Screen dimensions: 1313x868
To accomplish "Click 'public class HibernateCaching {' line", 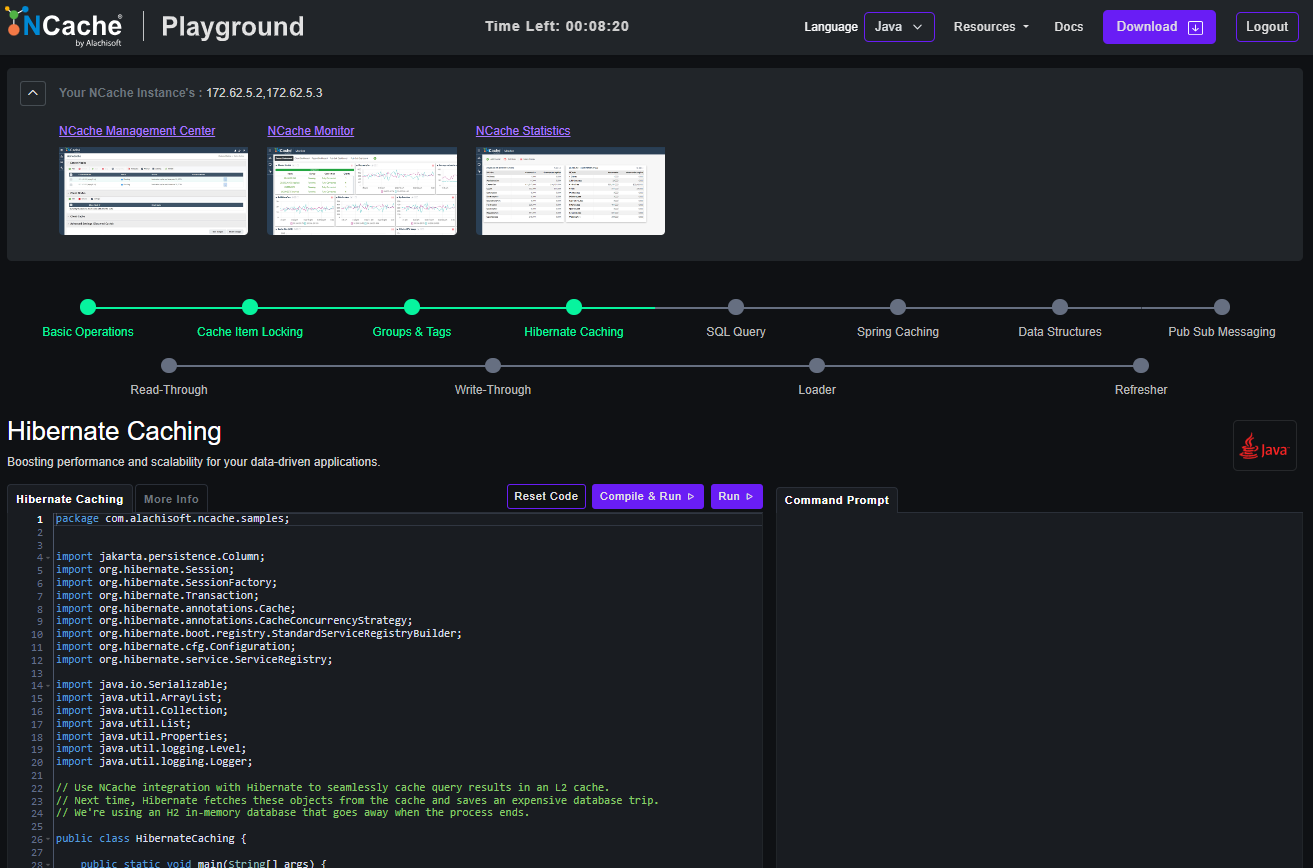I will tap(151, 838).
